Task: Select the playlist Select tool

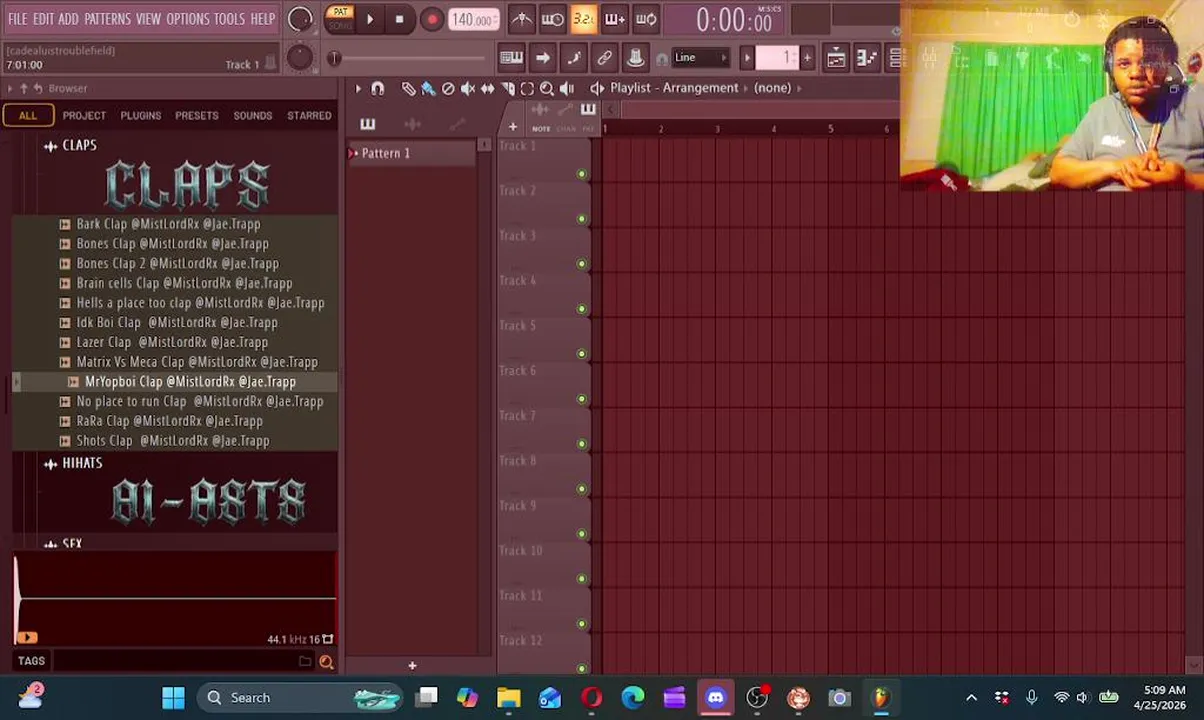Action: [527, 89]
